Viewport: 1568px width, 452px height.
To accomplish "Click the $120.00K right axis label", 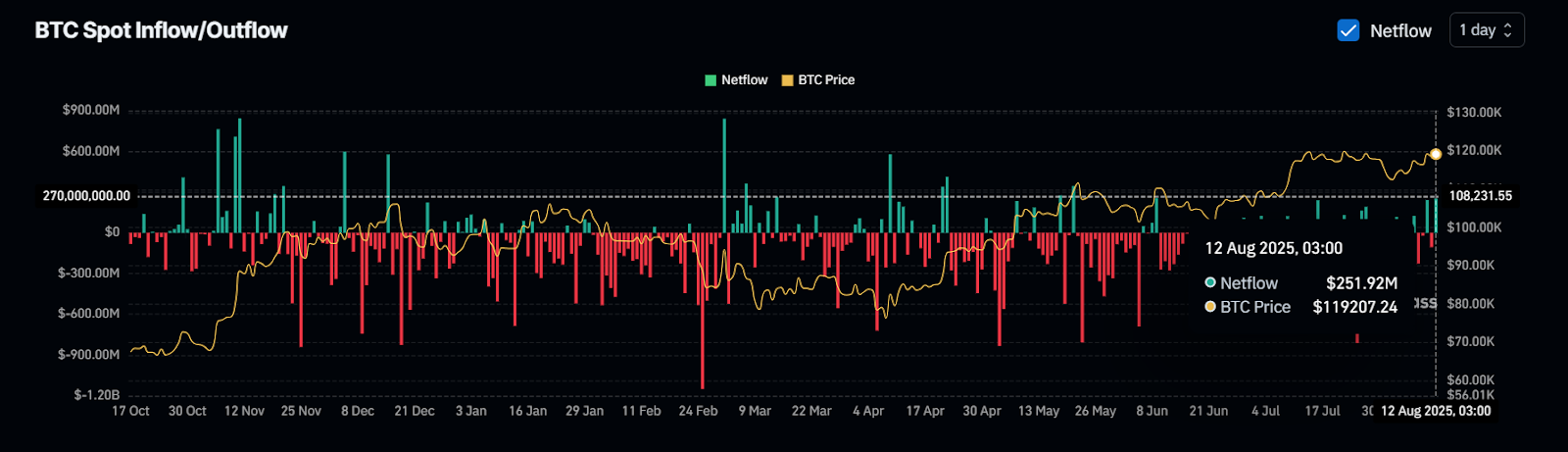I will (1474, 150).
